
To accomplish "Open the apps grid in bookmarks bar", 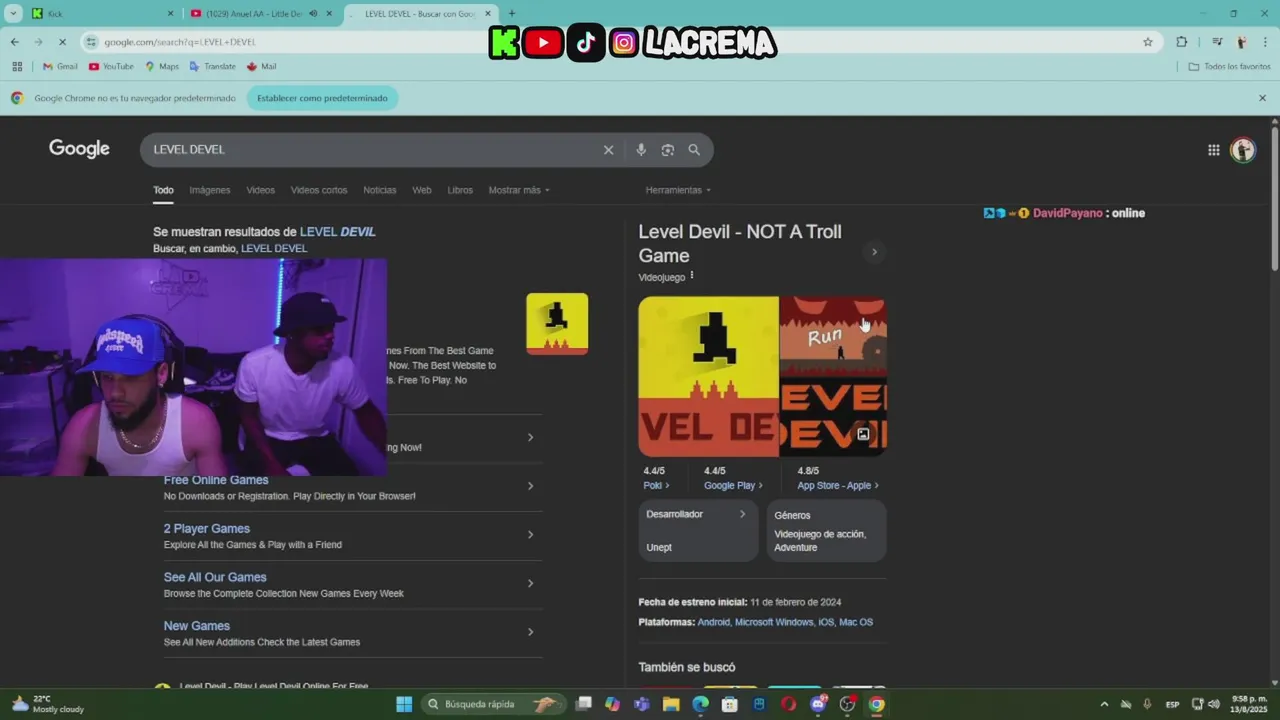I will point(17,66).
